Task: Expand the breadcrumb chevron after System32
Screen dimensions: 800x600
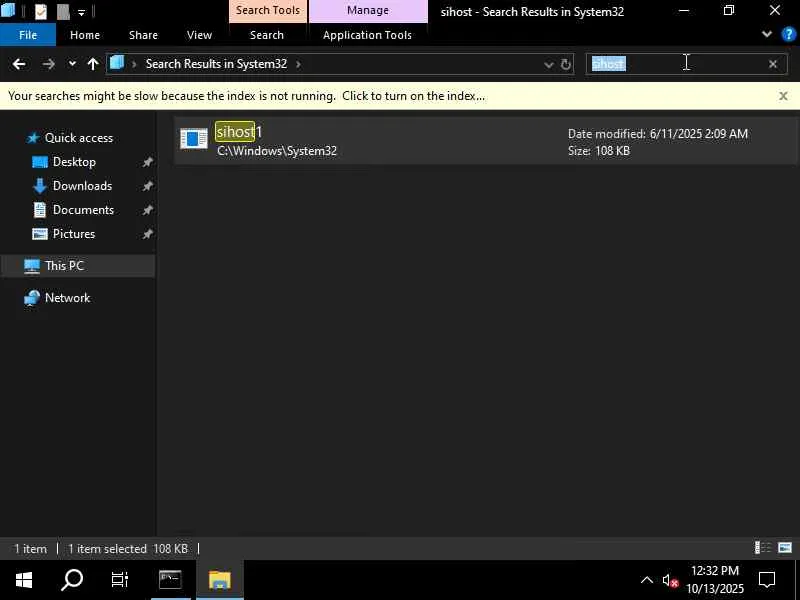Action: point(298,64)
